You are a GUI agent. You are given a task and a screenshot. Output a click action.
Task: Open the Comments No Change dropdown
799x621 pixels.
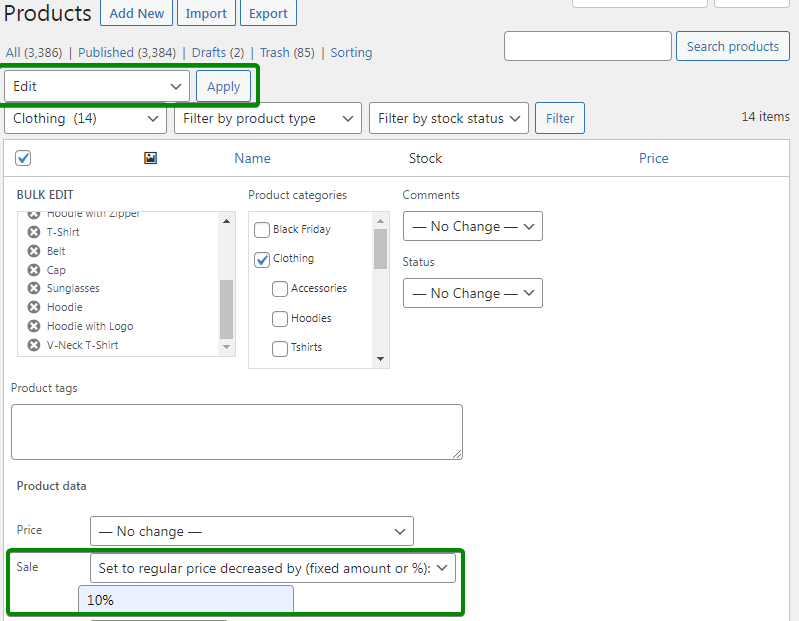472,226
